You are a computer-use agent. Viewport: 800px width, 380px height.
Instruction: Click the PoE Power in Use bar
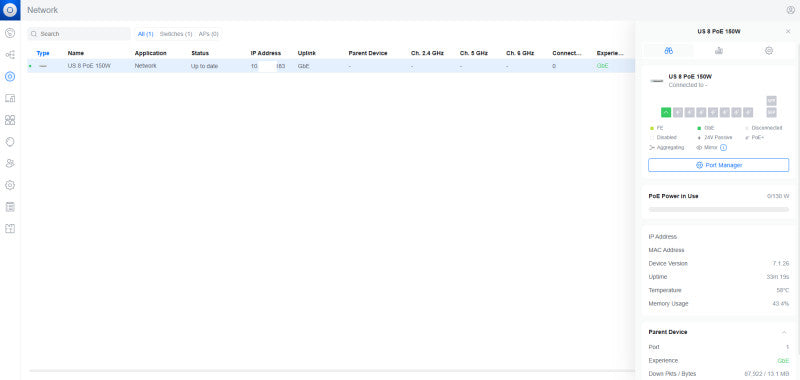tap(718, 210)
